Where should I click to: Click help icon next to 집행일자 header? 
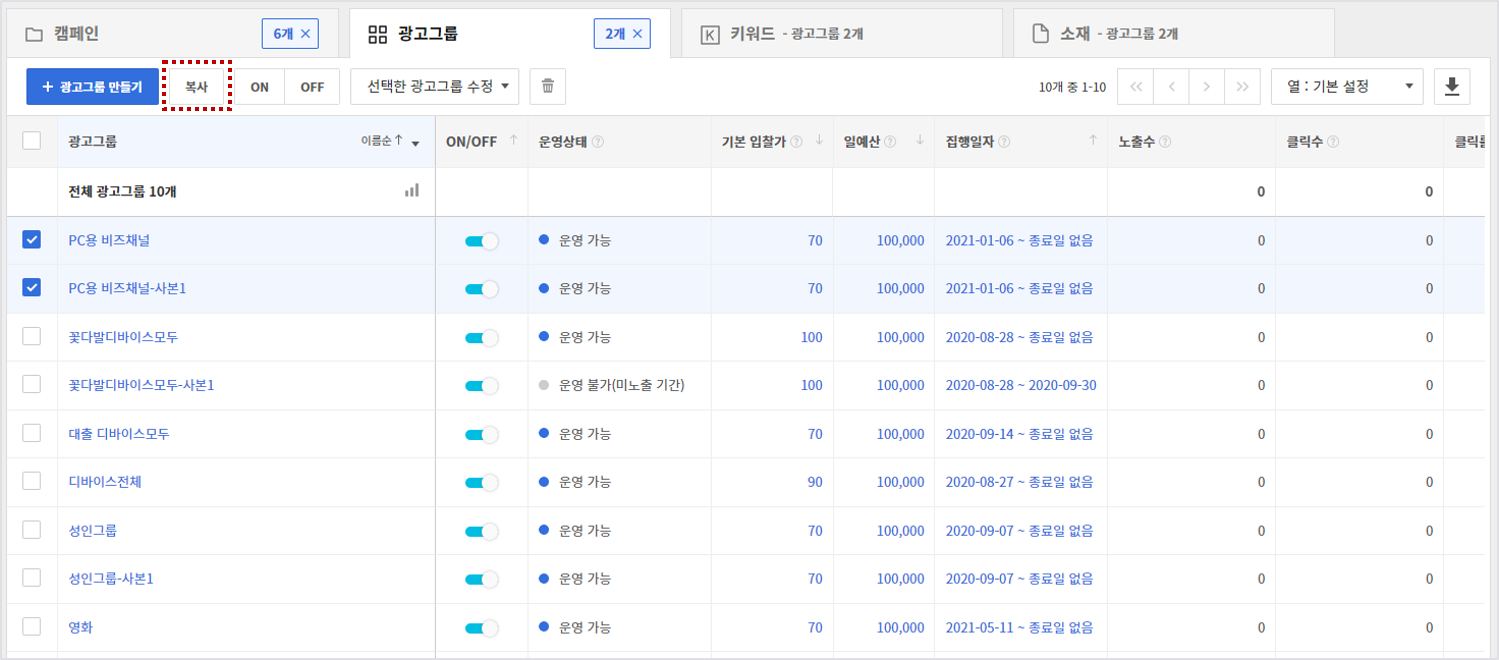1003,142
